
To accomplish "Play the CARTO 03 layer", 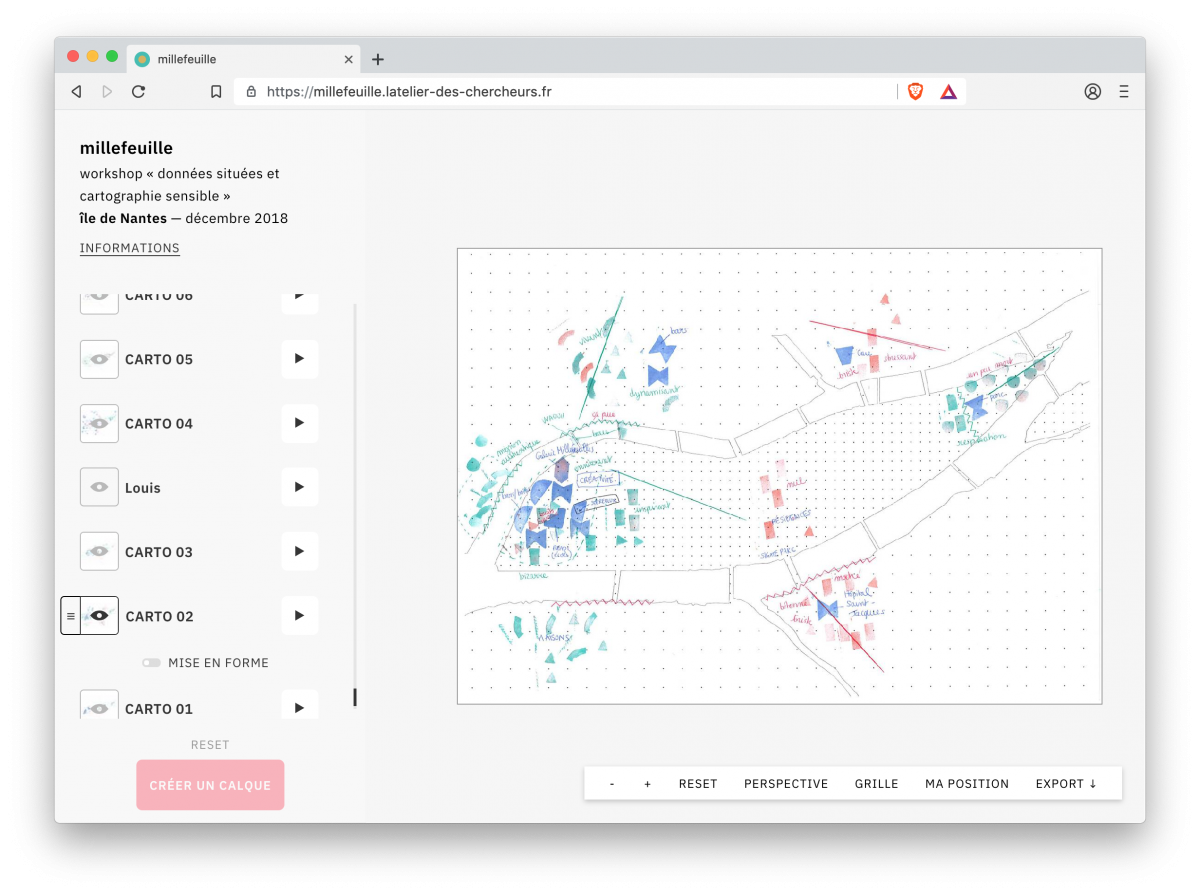I will pyautogui.click(x=300, y=551).
